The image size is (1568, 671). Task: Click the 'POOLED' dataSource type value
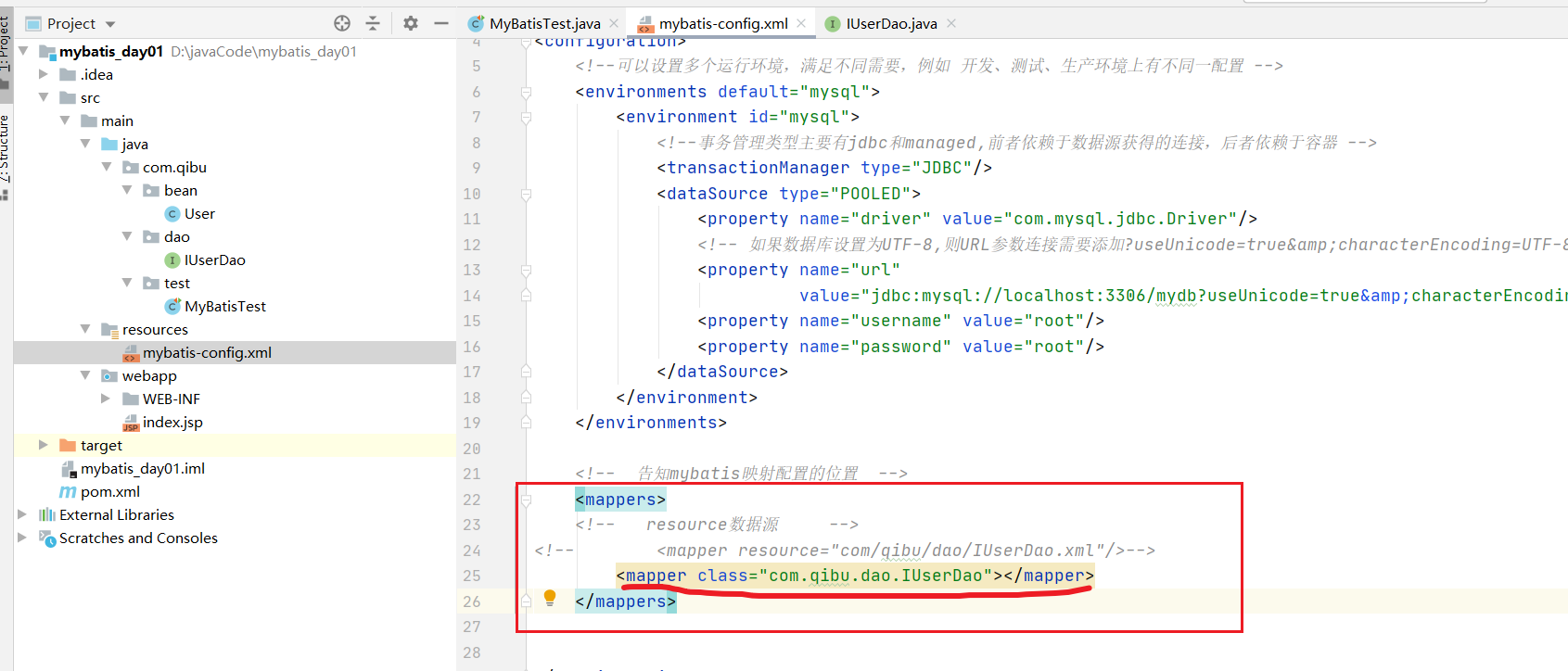pyautogui.click(x=871, y=194)
